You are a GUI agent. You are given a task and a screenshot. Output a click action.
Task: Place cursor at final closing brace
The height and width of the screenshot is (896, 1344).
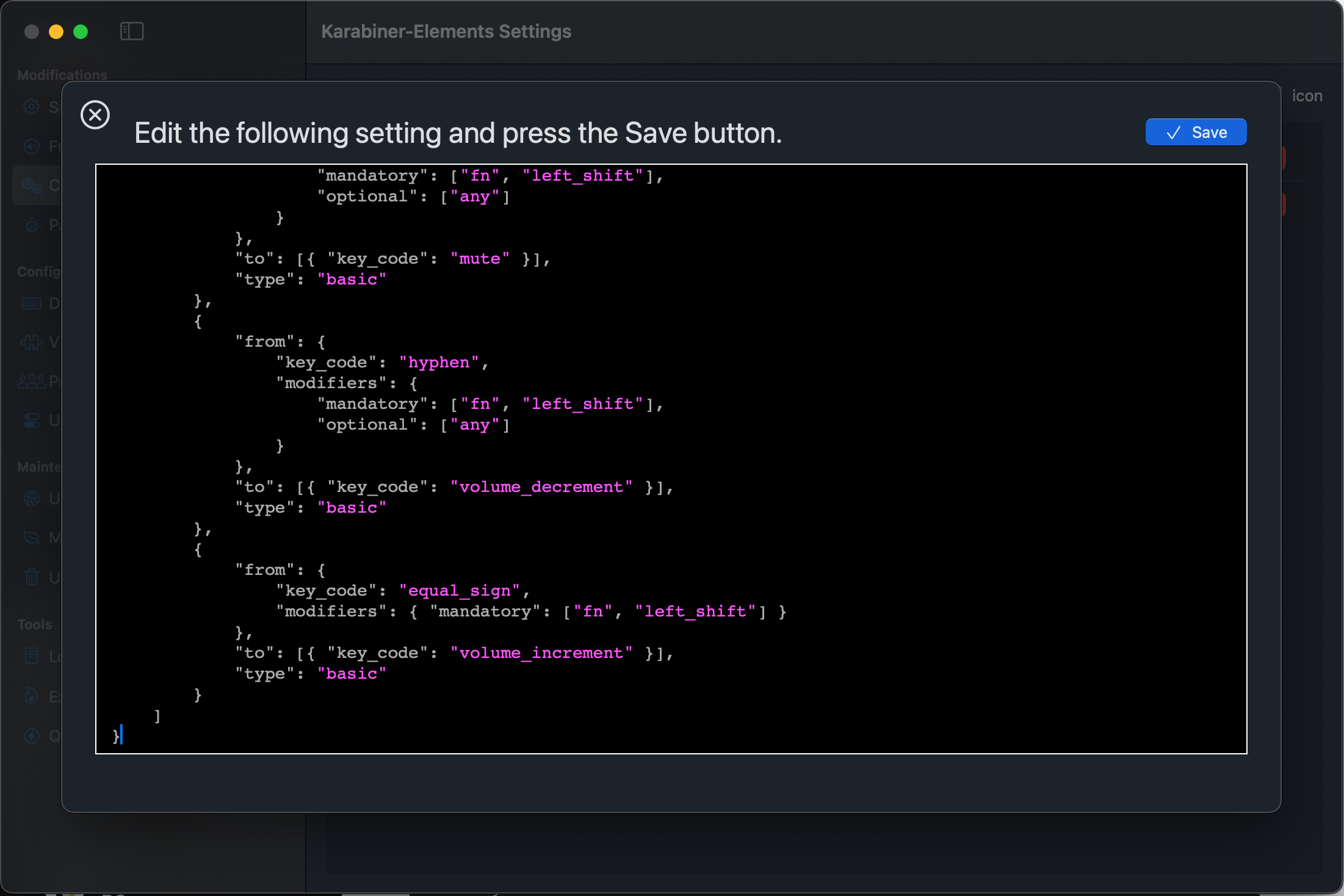[116, 736]
